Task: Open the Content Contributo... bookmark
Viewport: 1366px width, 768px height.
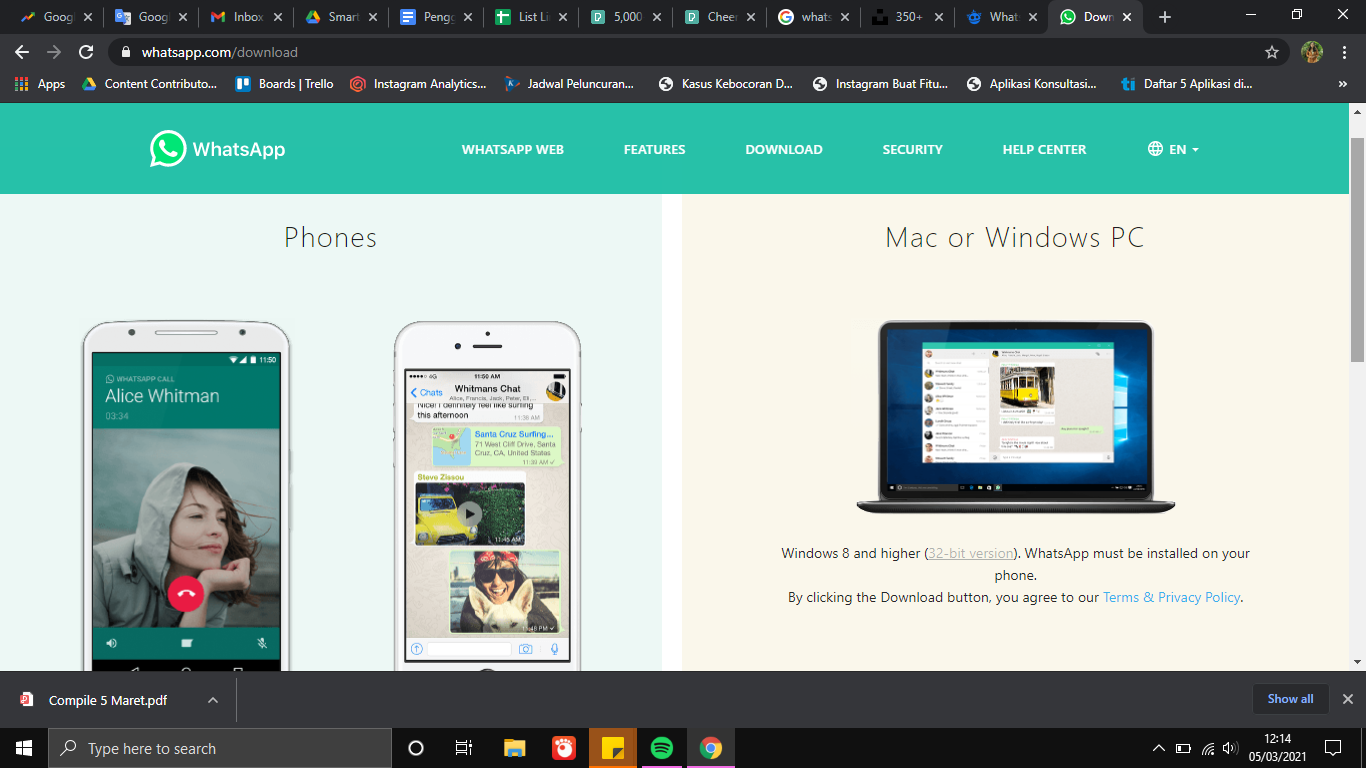Action: (x=149, y=84)
